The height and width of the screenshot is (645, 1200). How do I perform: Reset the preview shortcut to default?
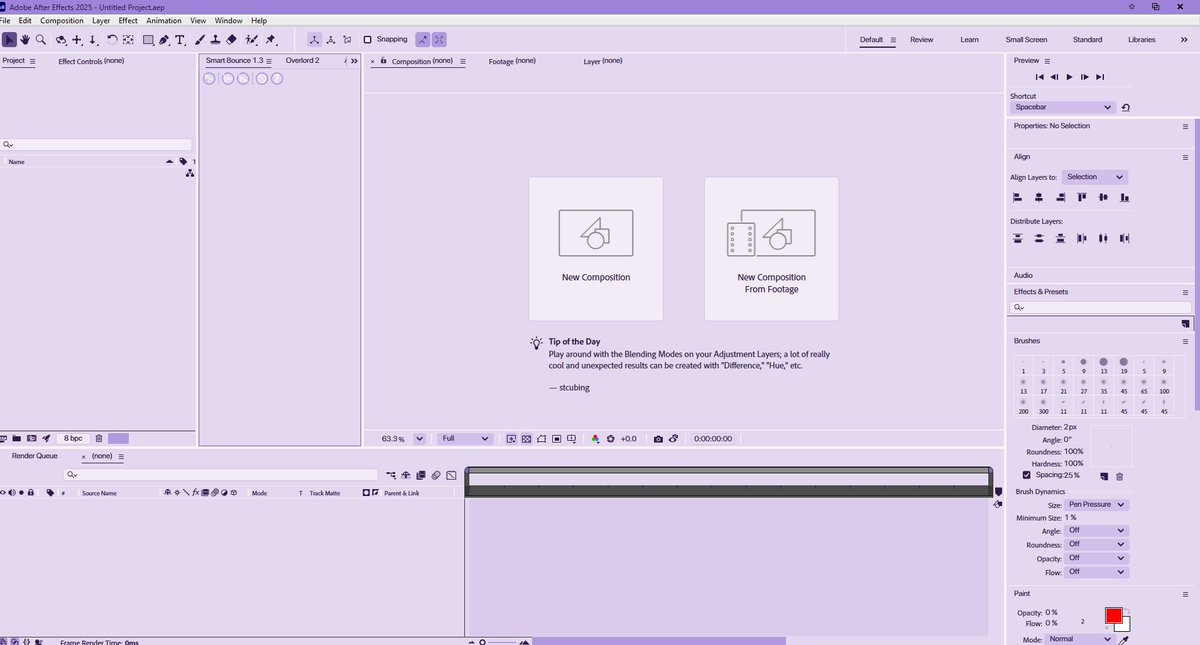(1126, 107)
